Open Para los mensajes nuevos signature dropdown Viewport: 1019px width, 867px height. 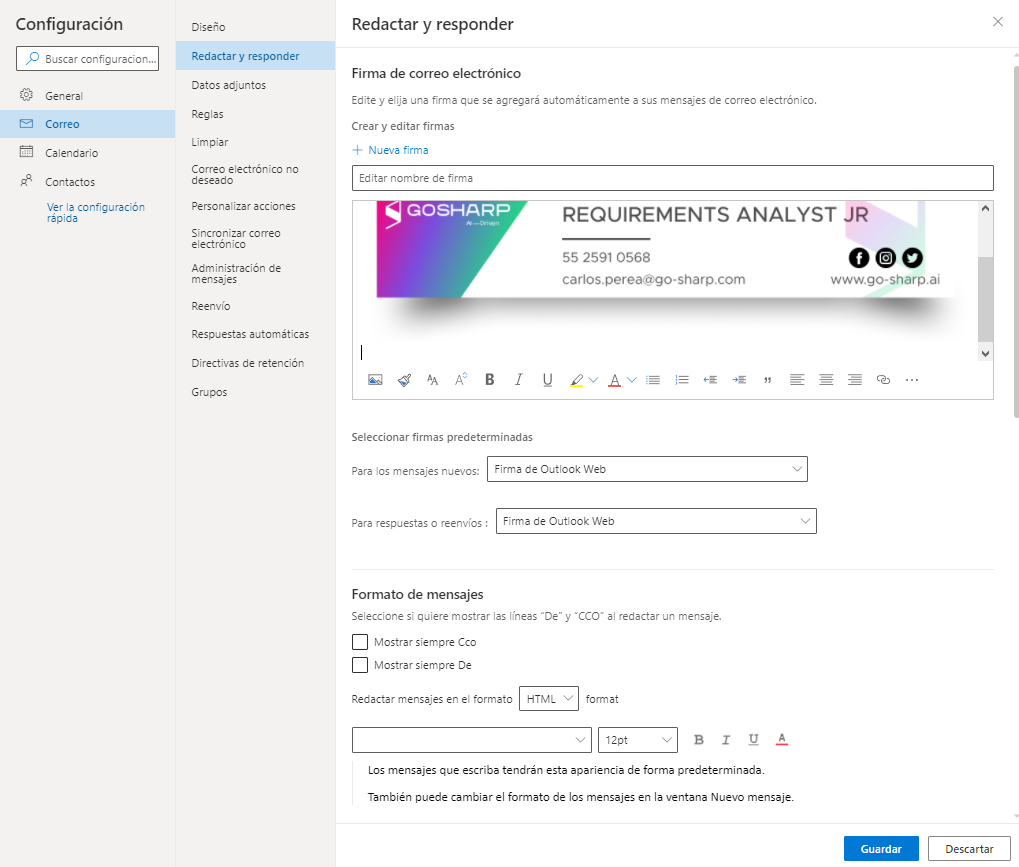[647, 469]
